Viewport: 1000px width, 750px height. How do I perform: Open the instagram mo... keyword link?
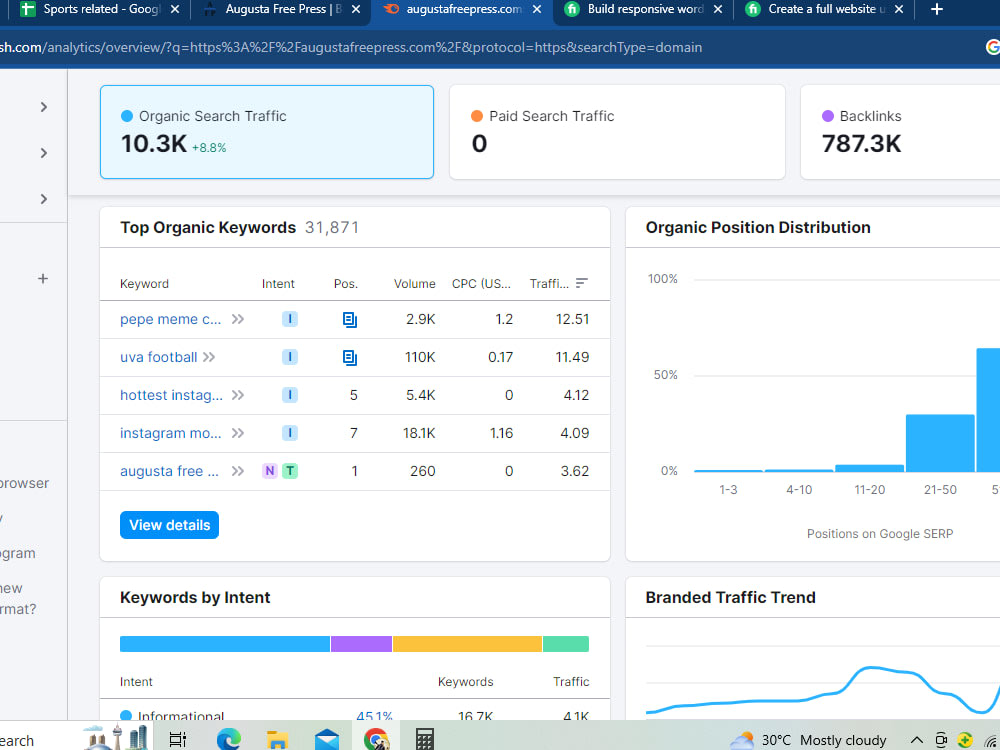pyautogui.click(x=170, y=433)
